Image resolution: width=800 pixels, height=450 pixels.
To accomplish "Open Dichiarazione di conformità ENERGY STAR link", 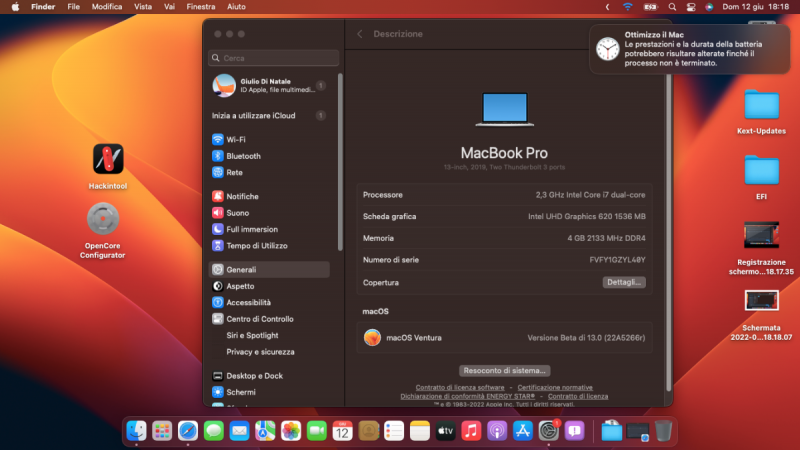I will click(x=467, y=396).
